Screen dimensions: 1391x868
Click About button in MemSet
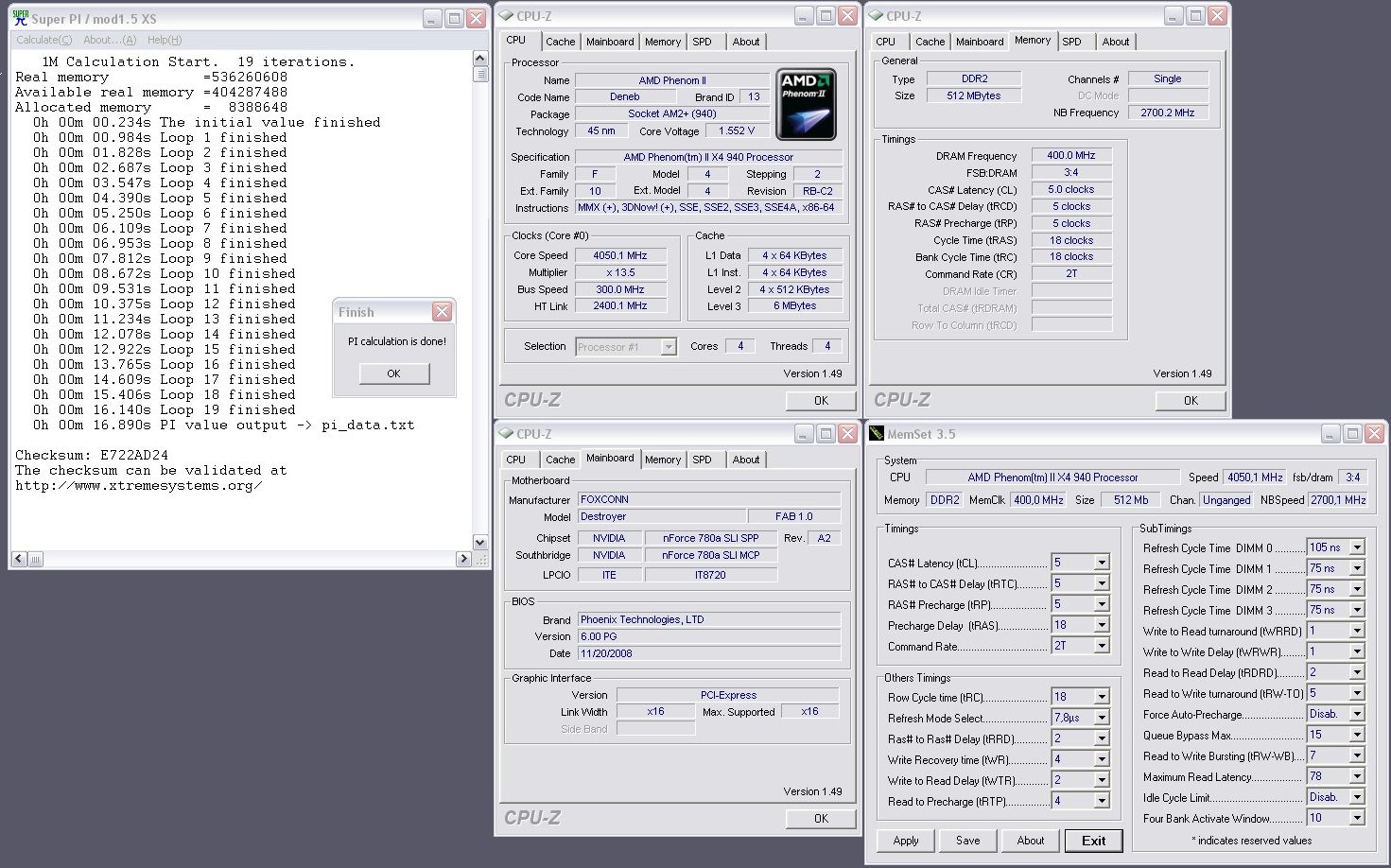(1031, 841)
